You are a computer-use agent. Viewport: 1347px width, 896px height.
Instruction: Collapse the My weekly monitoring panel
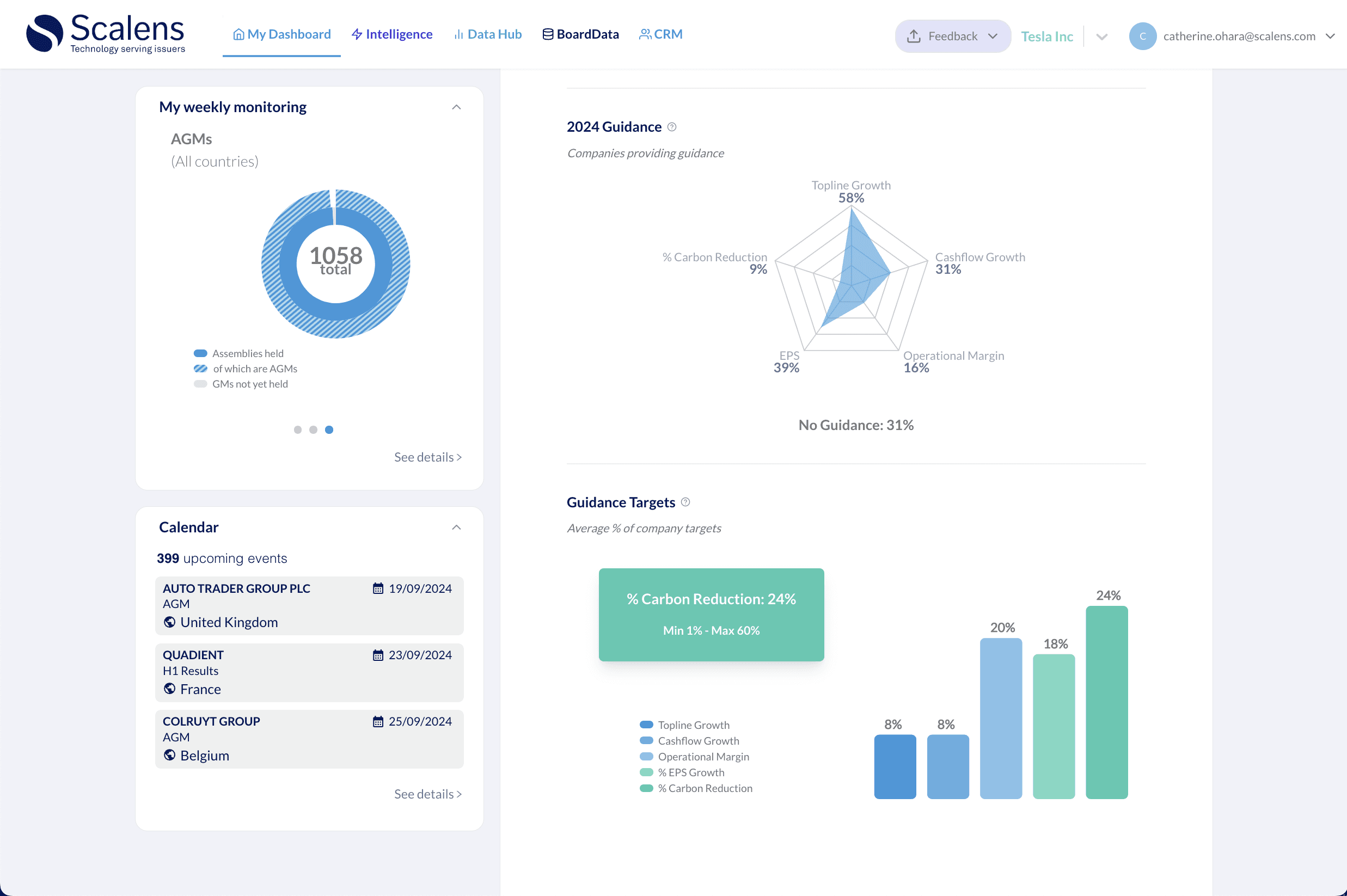point(456,107)
